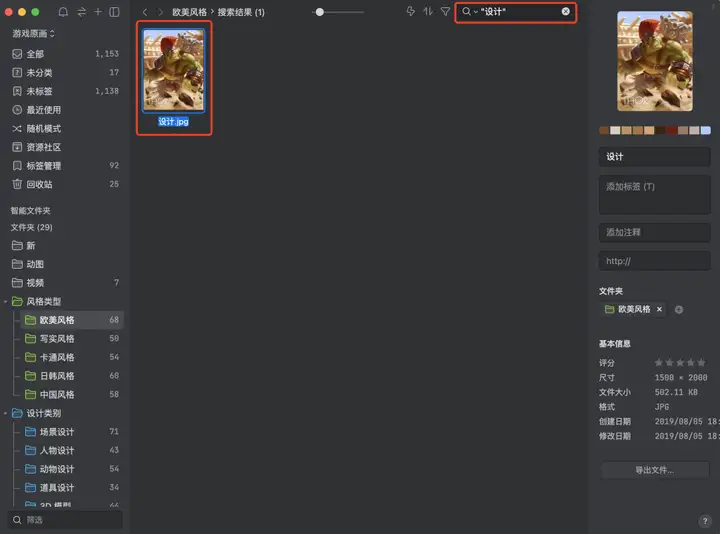Select 未分类 in the sidebar
The width and height of the screenshot is (720, 534).
point(66,73)
